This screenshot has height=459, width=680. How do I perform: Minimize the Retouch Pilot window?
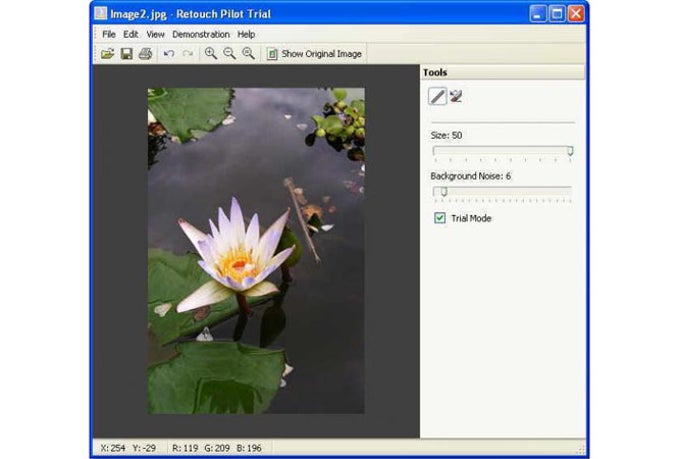coord(538,14)
